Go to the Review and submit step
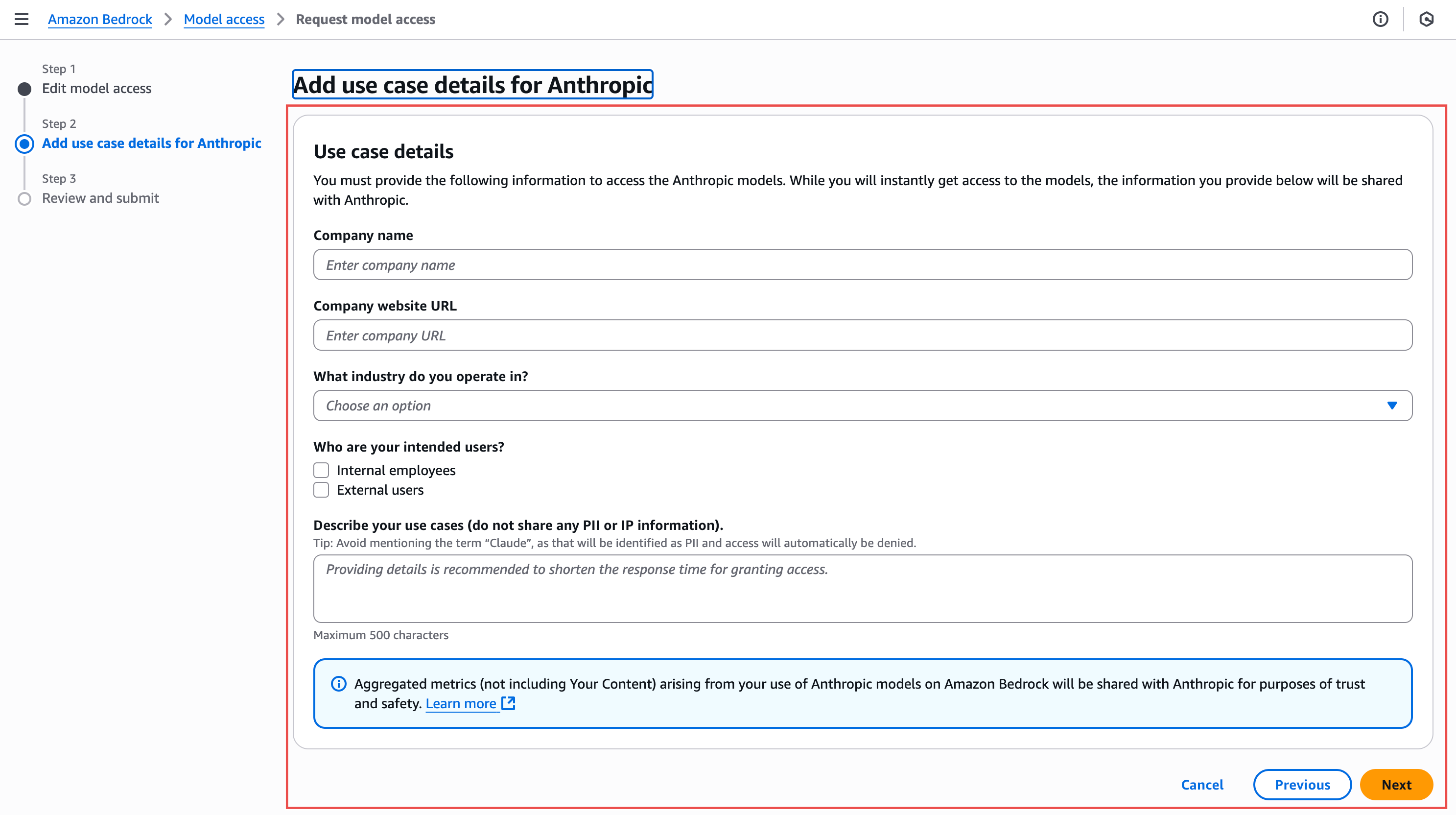 click(x=101, y=198)
